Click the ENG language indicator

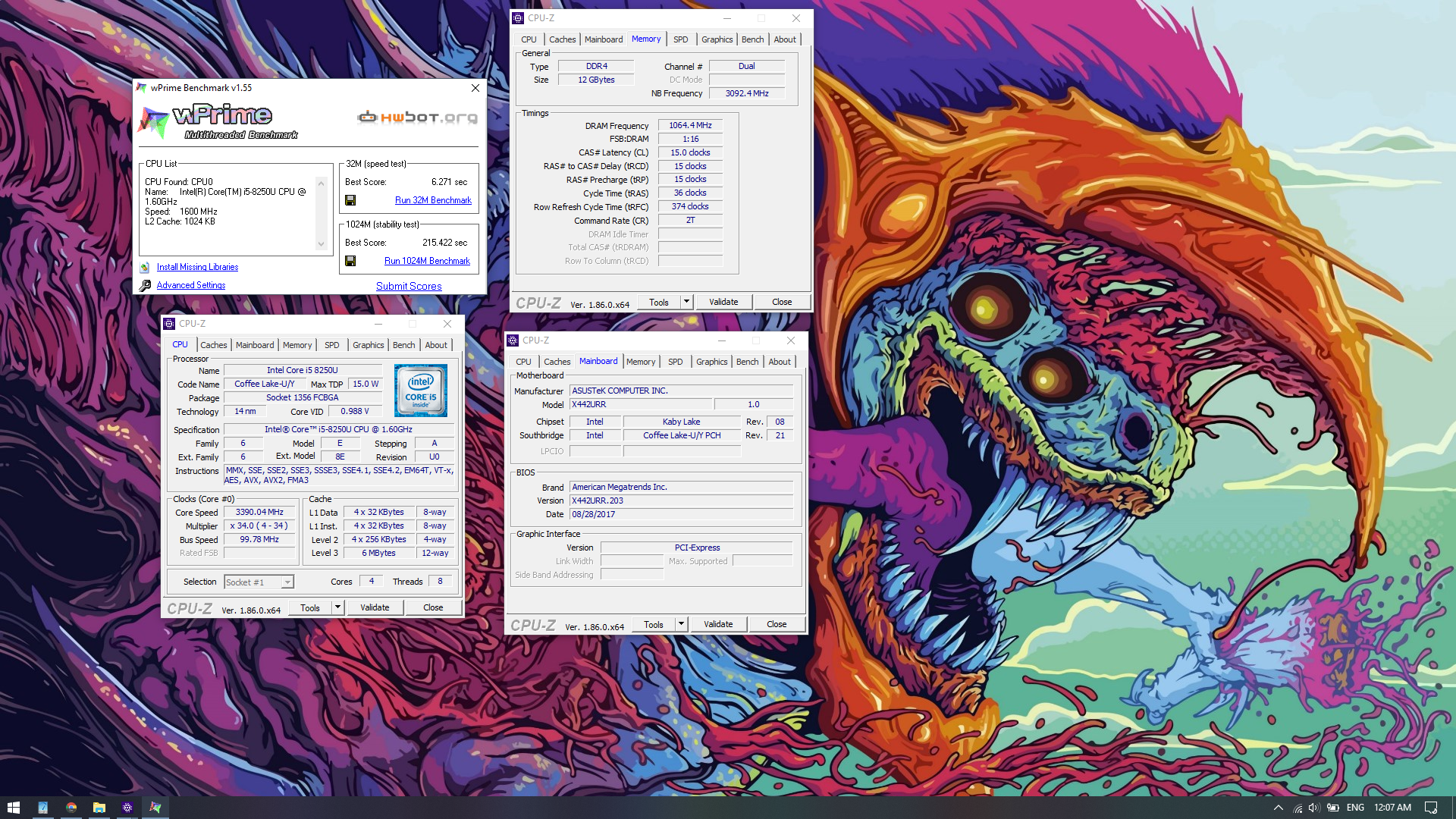[1355, 808]
